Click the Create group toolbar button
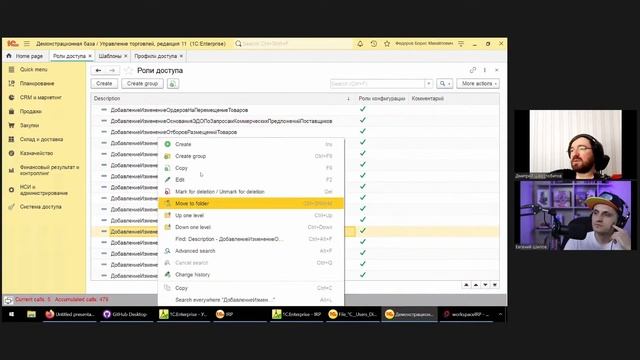 pos(142,84)
